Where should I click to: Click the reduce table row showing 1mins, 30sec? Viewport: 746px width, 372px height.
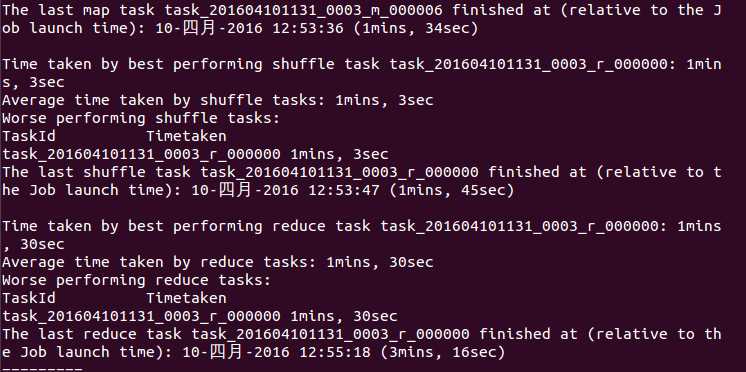200,316
